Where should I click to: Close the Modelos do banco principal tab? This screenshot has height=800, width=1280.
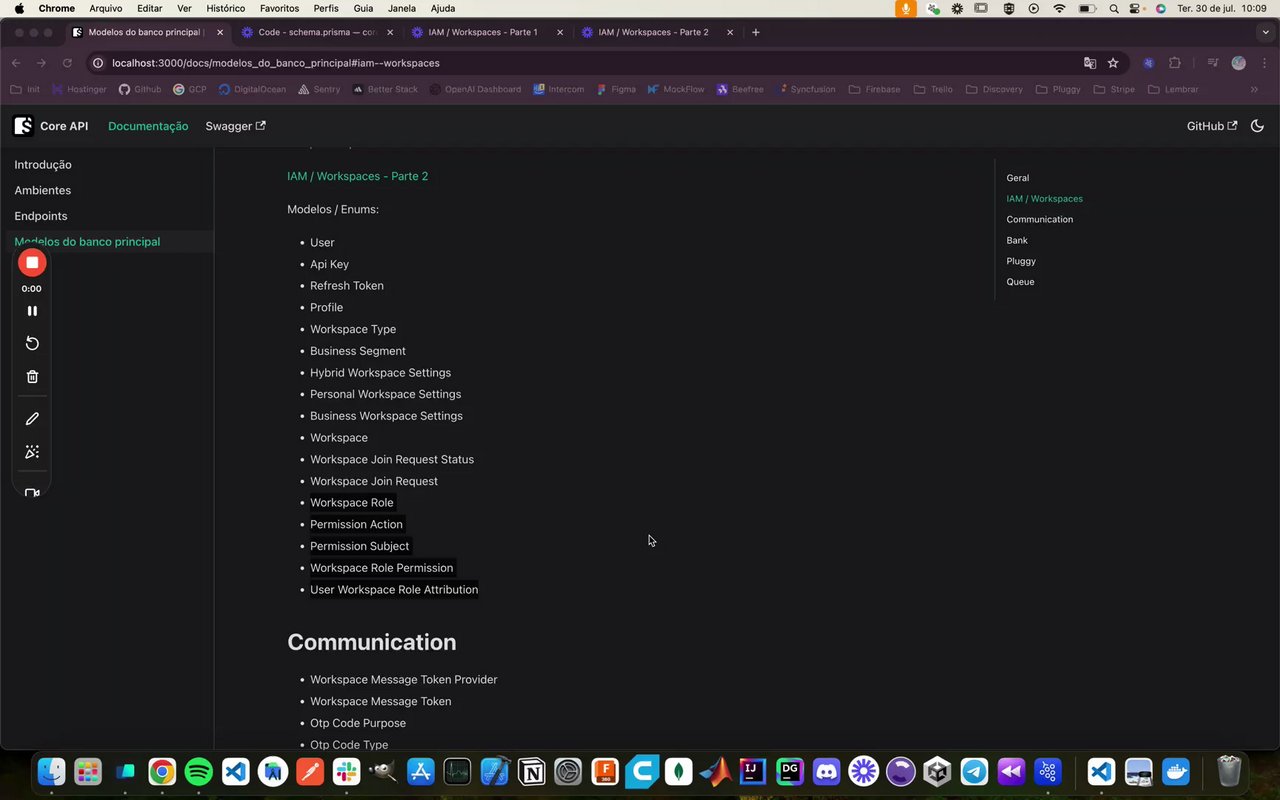(220, 32)
